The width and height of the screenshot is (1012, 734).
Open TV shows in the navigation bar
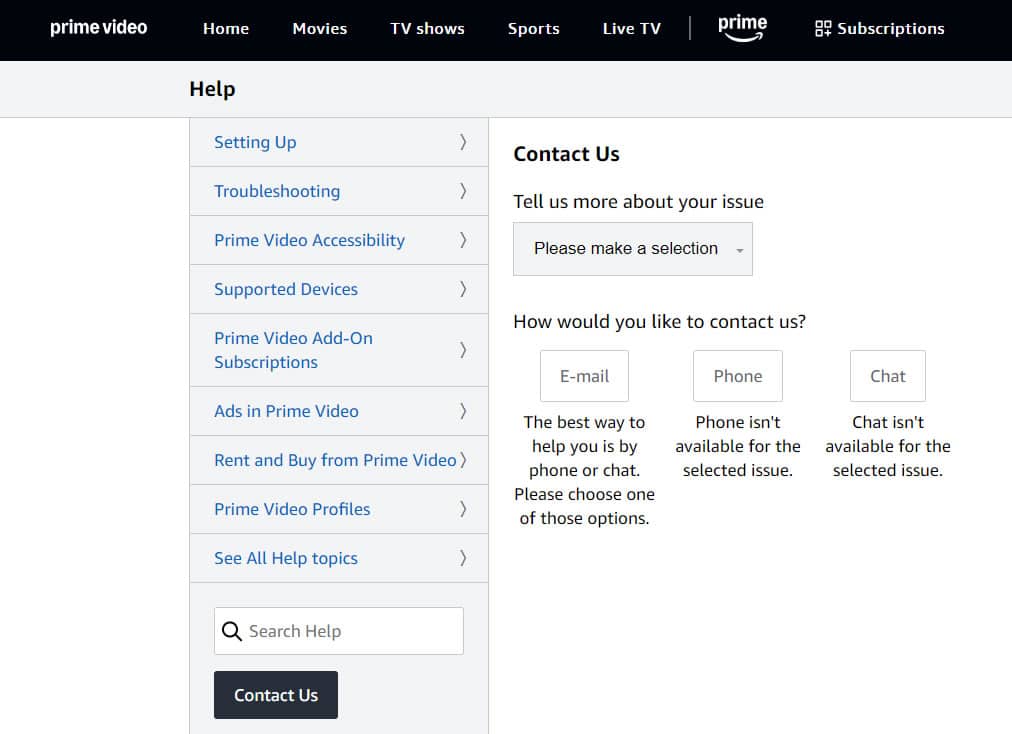(427, 28)
